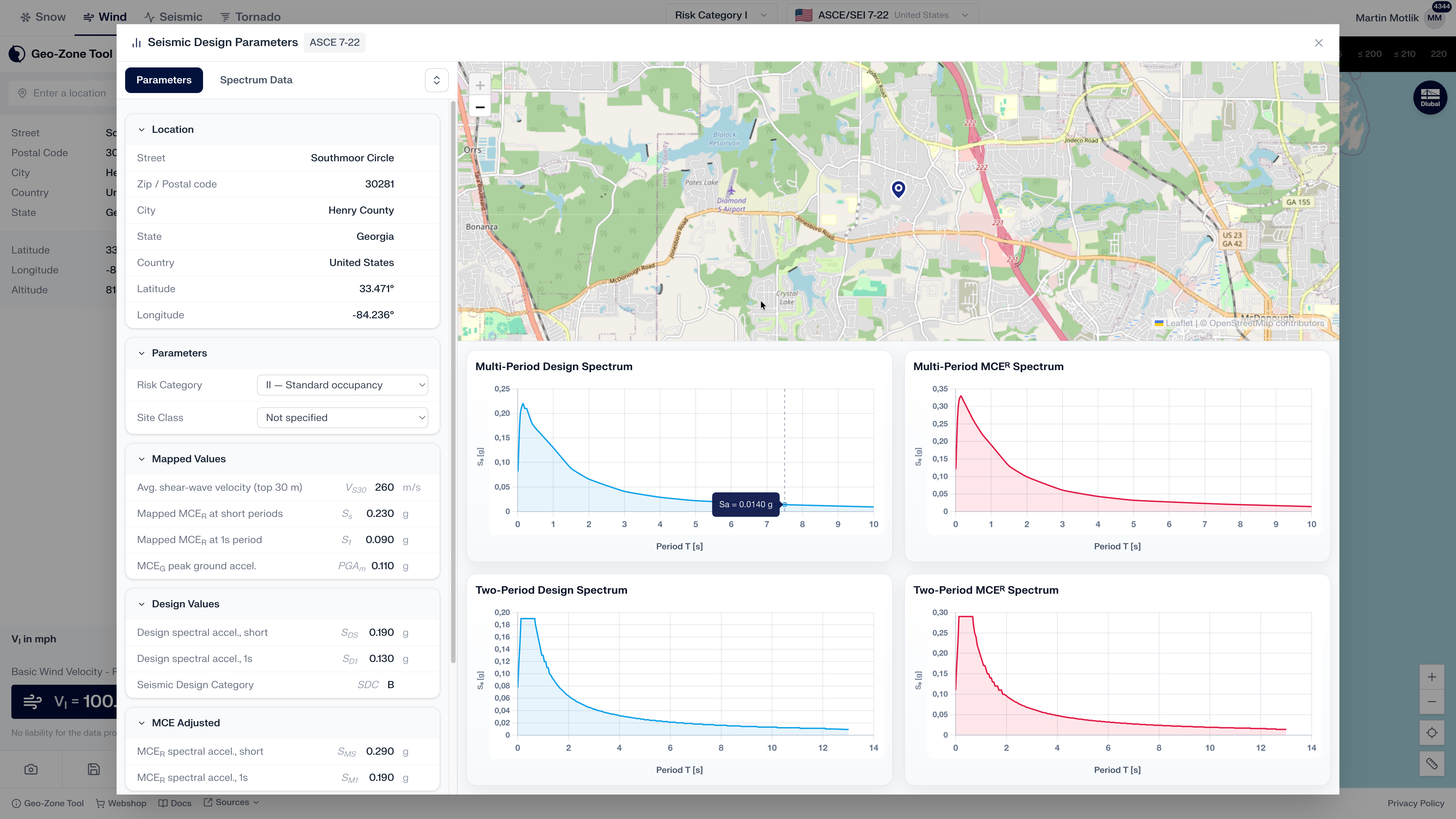The width and height of the screenshot is (1456, 819).
Task: Click the longitude value -84.236°
Action: tap(373, 315)
